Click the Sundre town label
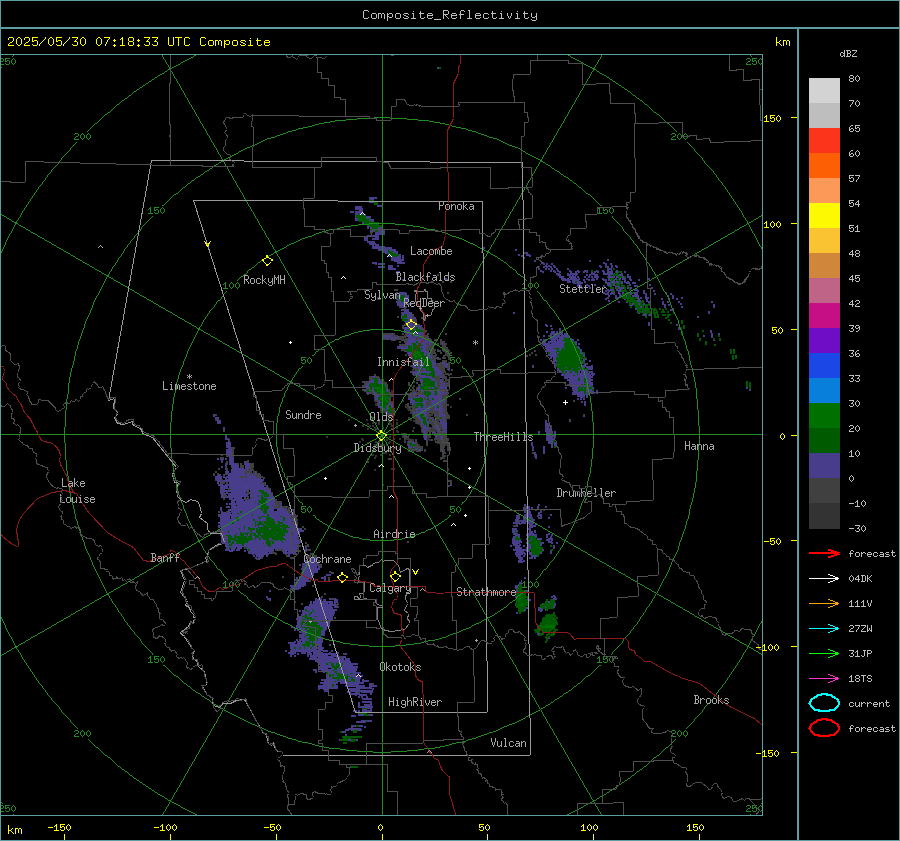The height and width of the screenshot is (841, 900). click(x=303, y=414)
